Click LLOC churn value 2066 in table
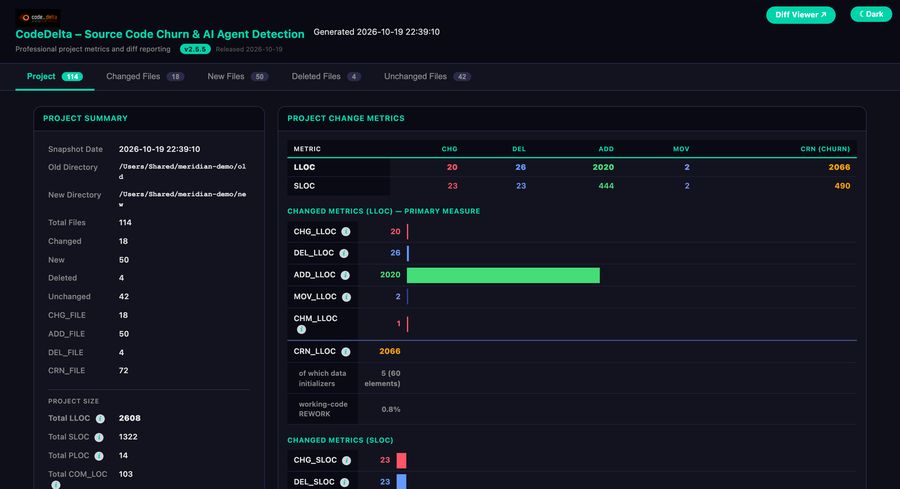The image size is (900, 489). click(839, 167)
